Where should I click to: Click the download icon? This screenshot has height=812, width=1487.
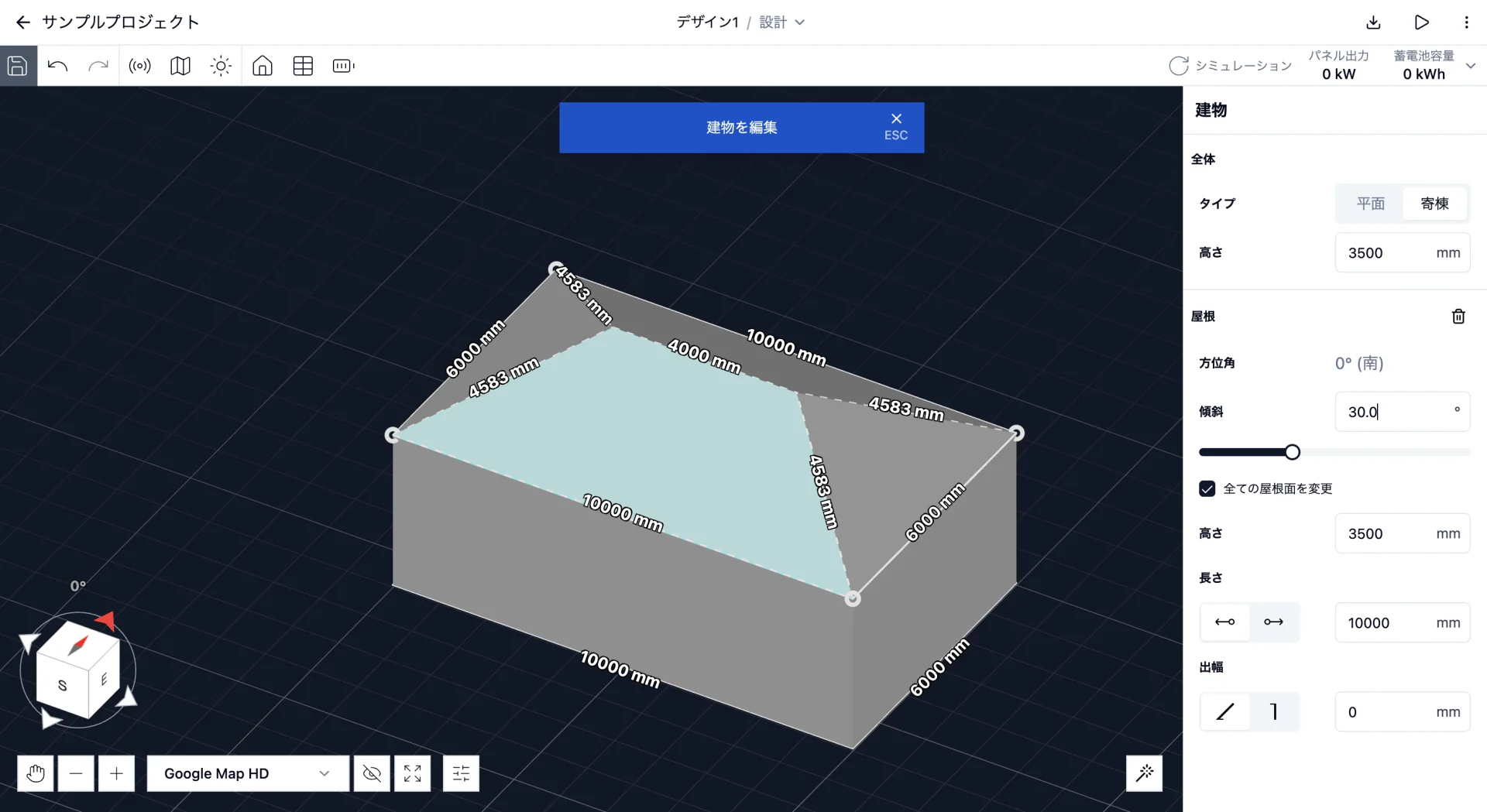pos(1373,22)
